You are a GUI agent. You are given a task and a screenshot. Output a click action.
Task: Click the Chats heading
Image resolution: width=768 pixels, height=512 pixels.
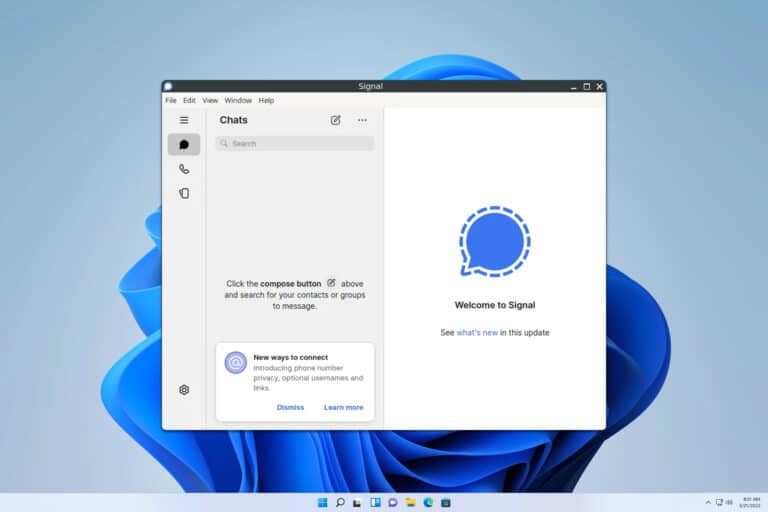234,120
